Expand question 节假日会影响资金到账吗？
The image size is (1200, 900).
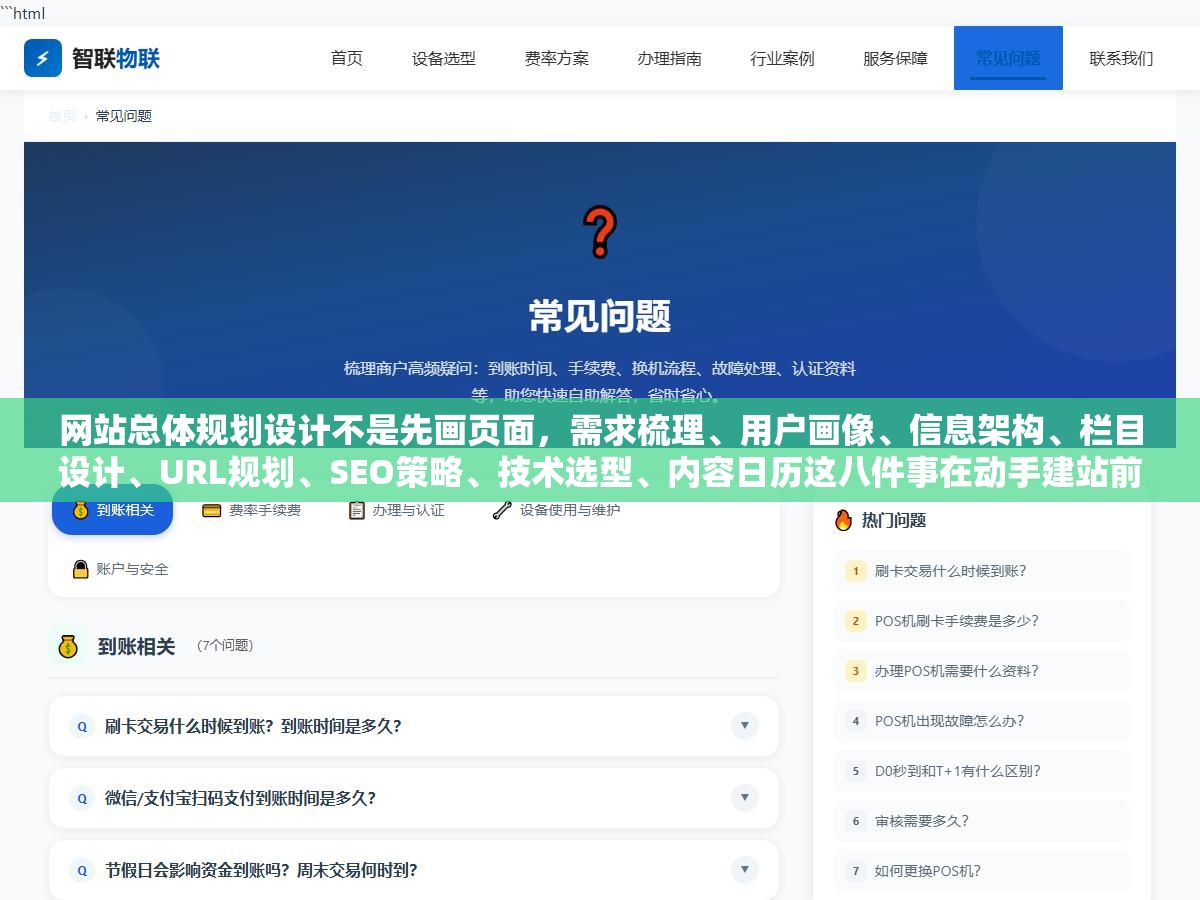click(414, 870)
